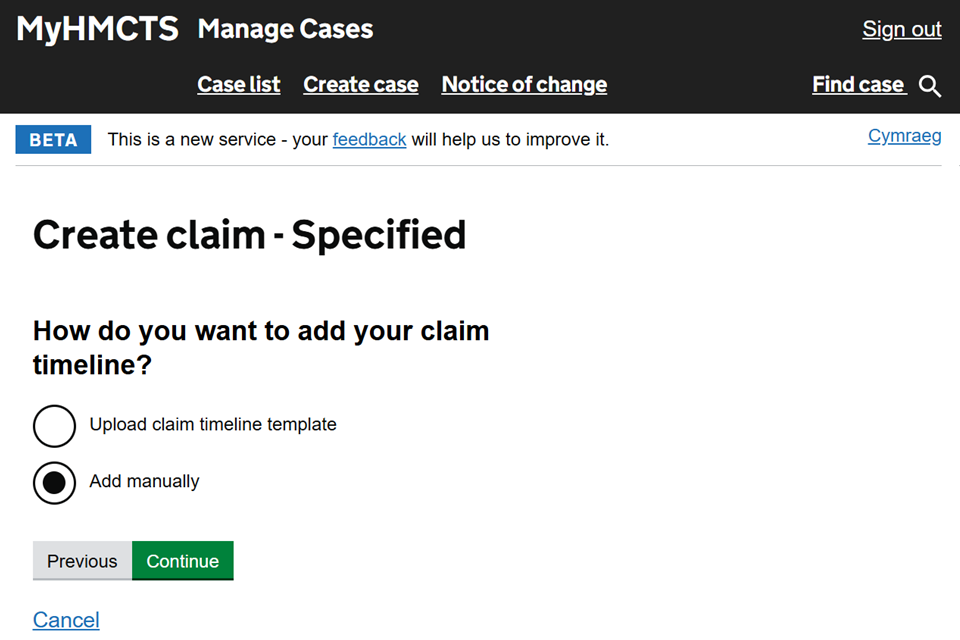960x640 pixels.
Task: Go to Create case in navigation
Action: [x=361, y=85]
